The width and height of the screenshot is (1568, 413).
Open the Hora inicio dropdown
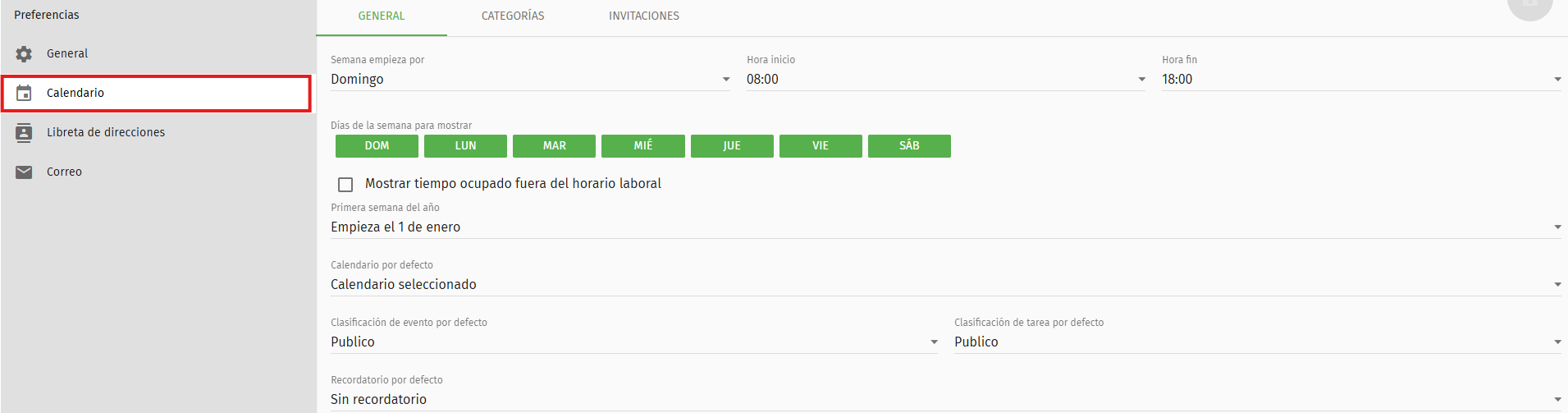tap(946, 80)
